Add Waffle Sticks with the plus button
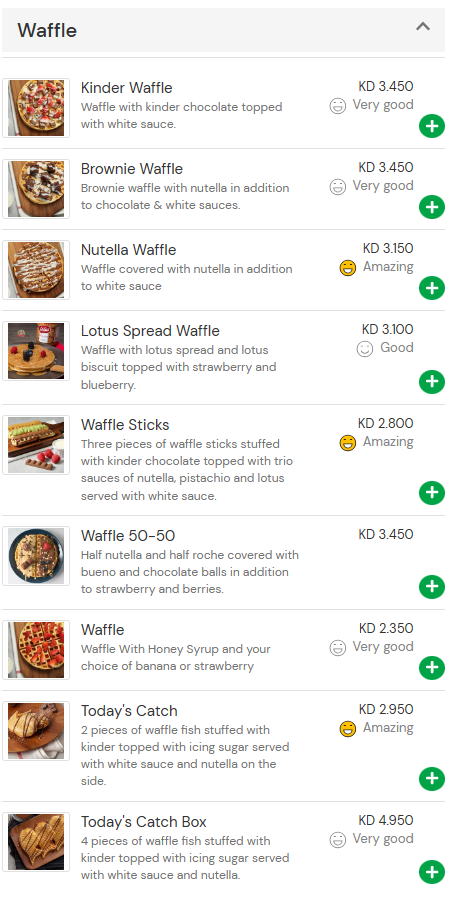 tap(432, 493)
